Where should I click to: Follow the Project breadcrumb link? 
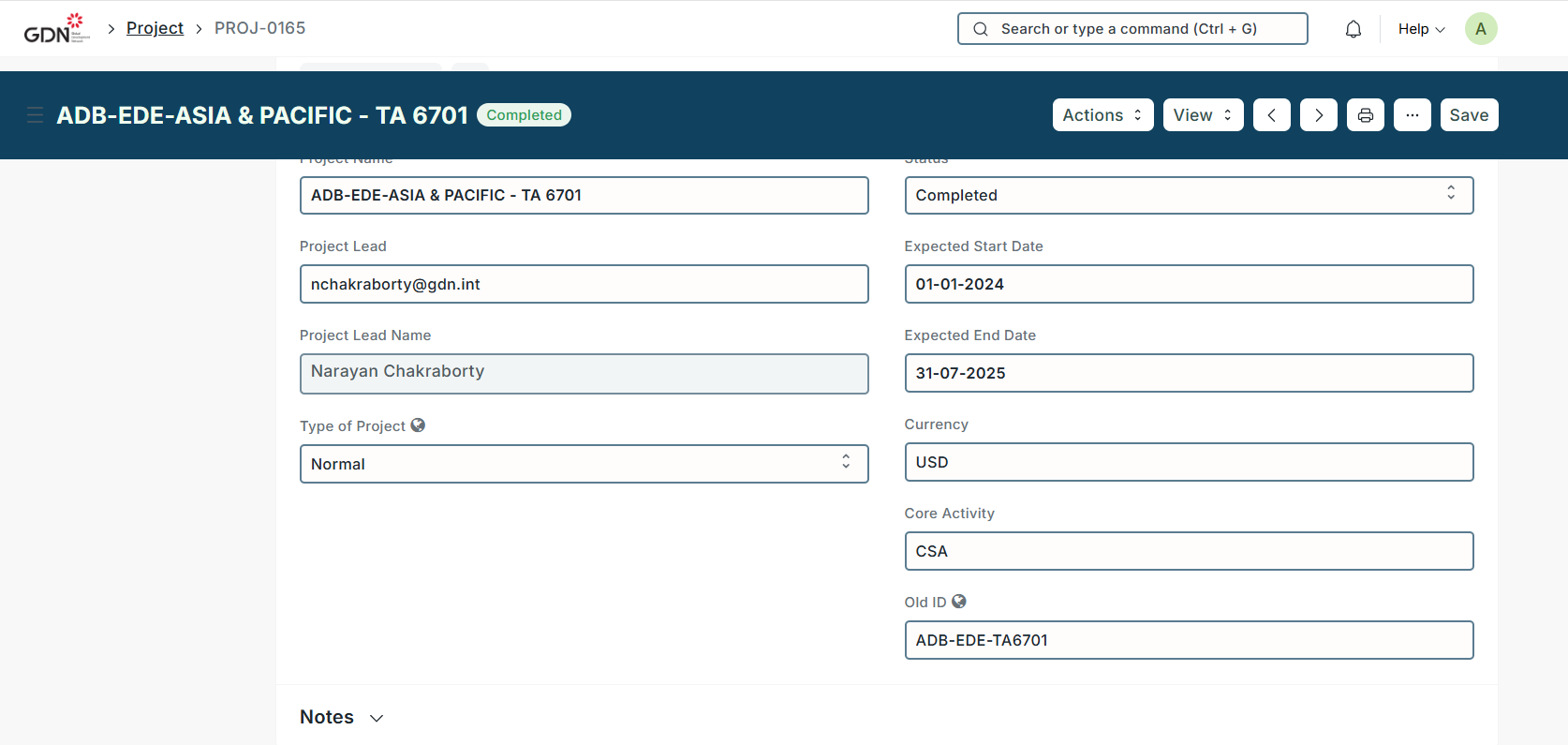click(x=155, y=28)
